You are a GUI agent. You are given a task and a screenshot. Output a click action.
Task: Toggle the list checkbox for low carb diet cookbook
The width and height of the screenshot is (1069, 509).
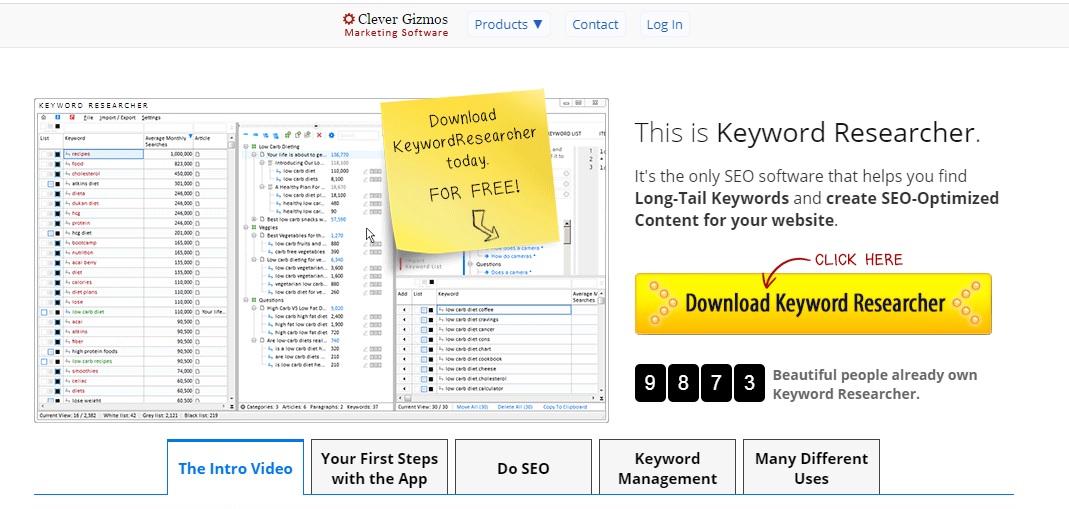pyautogui.click(x=423, y=359)
